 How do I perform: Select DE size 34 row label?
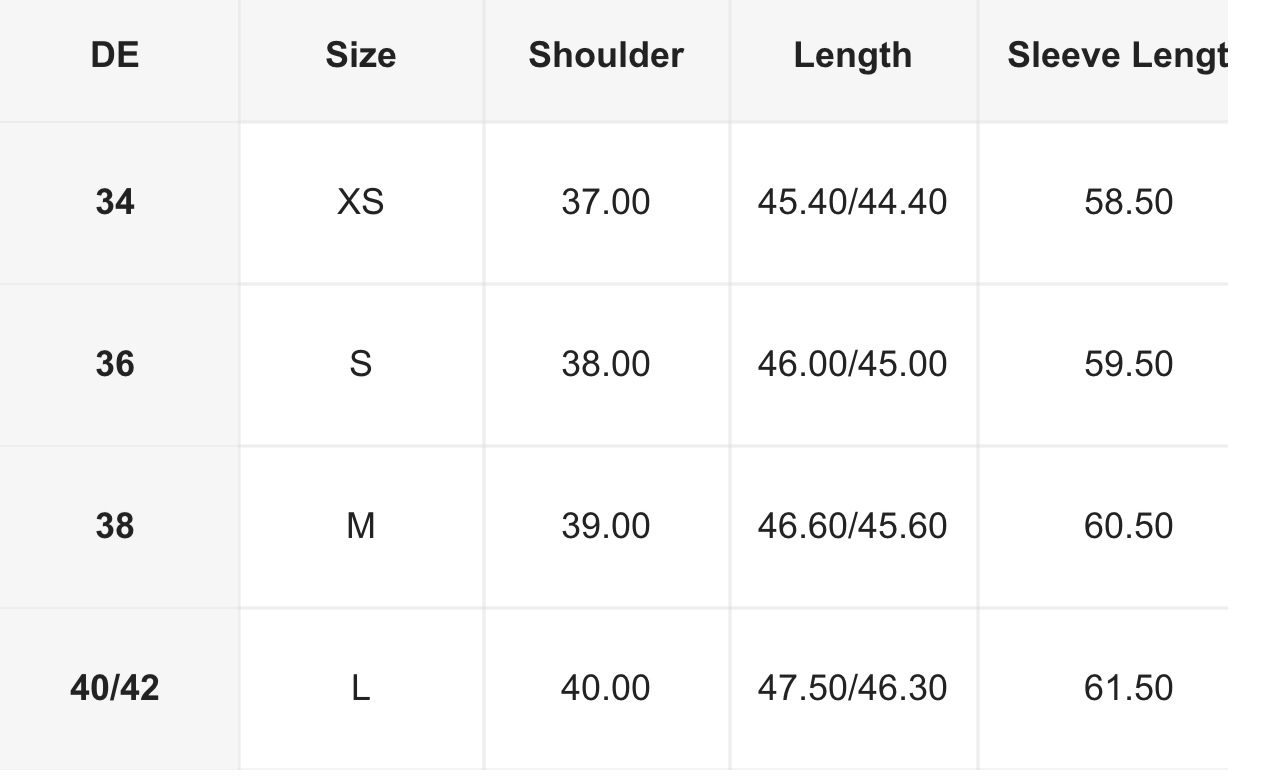tap(115, 203)
